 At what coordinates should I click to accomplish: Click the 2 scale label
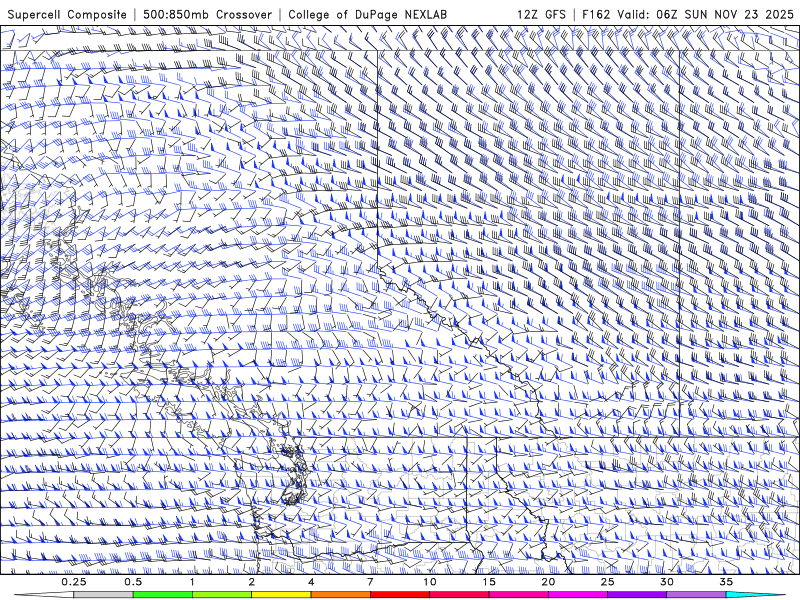click(x=252, y=582)
